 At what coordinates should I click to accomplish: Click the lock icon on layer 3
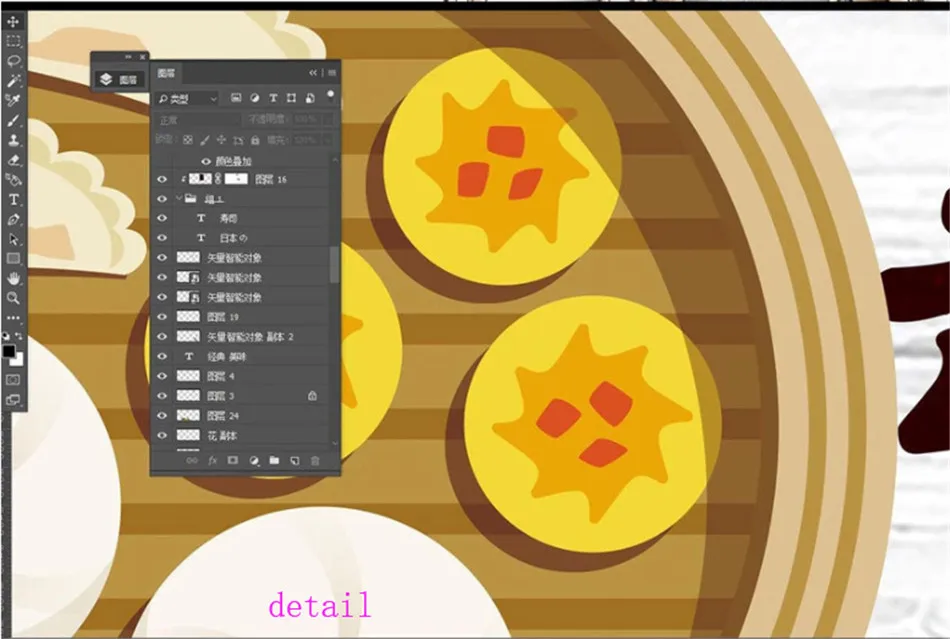[313, 396]
